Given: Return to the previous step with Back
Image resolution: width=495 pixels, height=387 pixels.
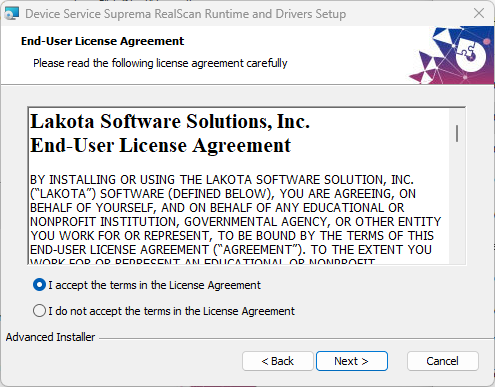Looking at the screenshot, I should click(278, 361).
